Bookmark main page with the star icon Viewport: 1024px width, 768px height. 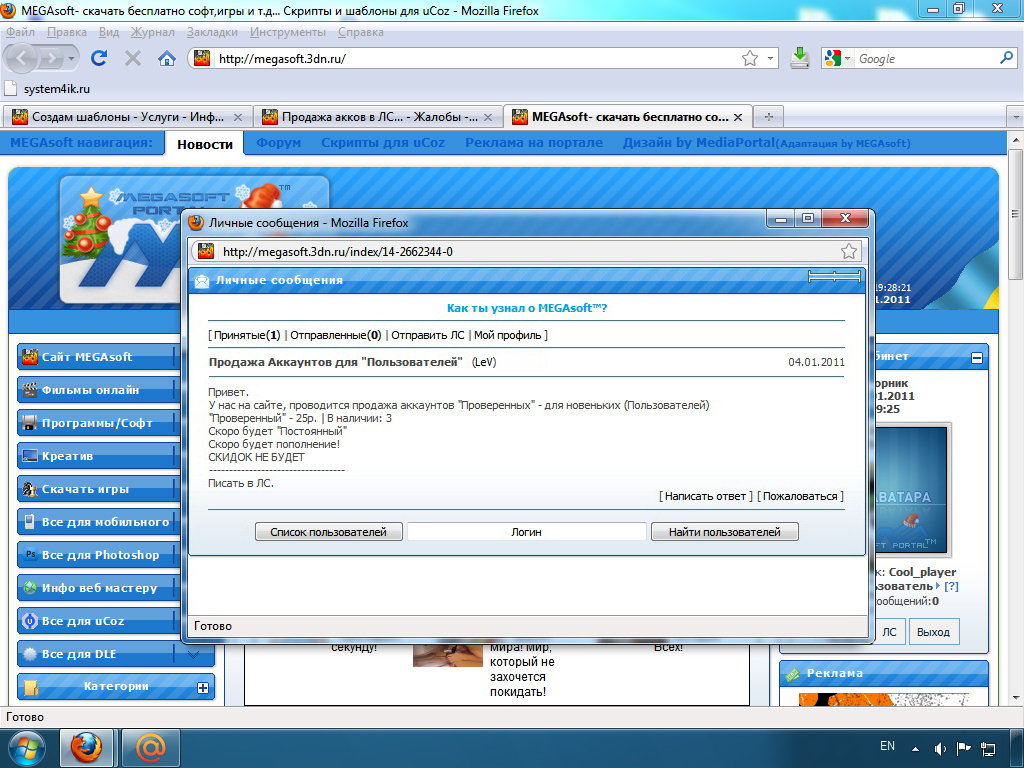click(750, 58)
